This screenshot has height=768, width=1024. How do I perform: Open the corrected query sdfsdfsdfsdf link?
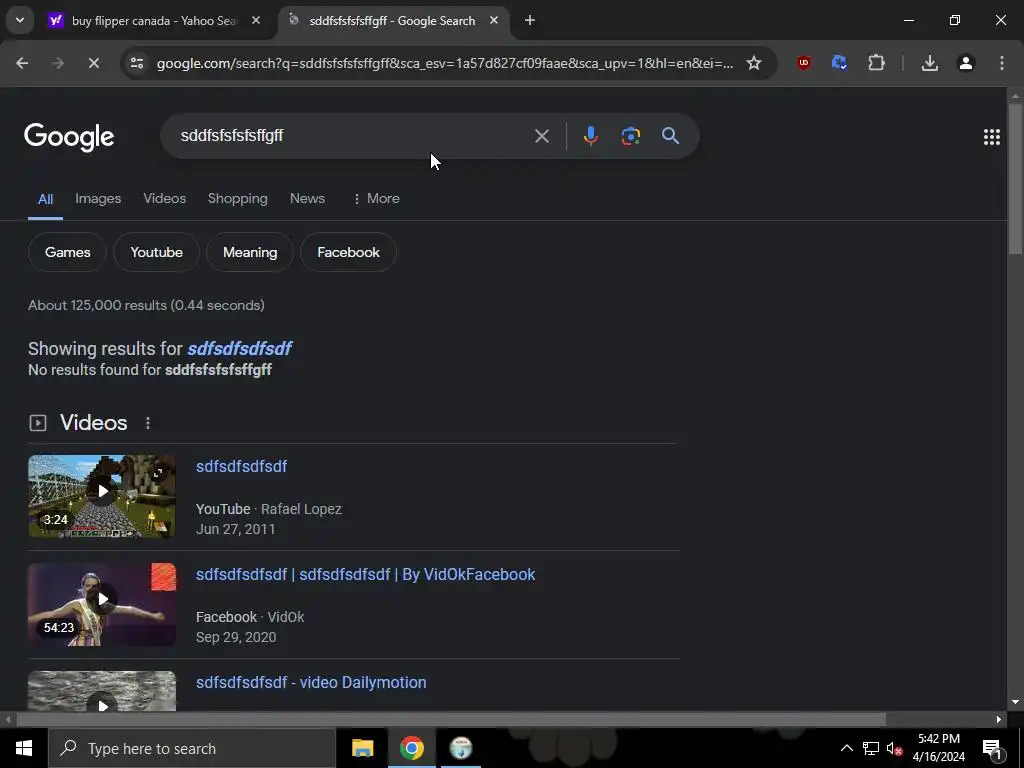240,349
